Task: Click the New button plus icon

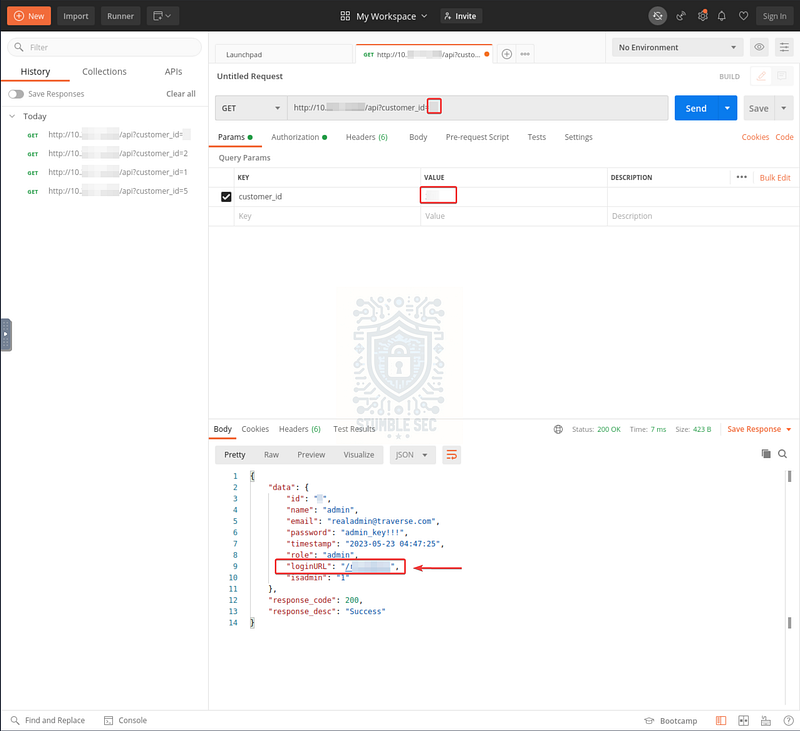Action: pyautogui.click(x=19, y=16)
